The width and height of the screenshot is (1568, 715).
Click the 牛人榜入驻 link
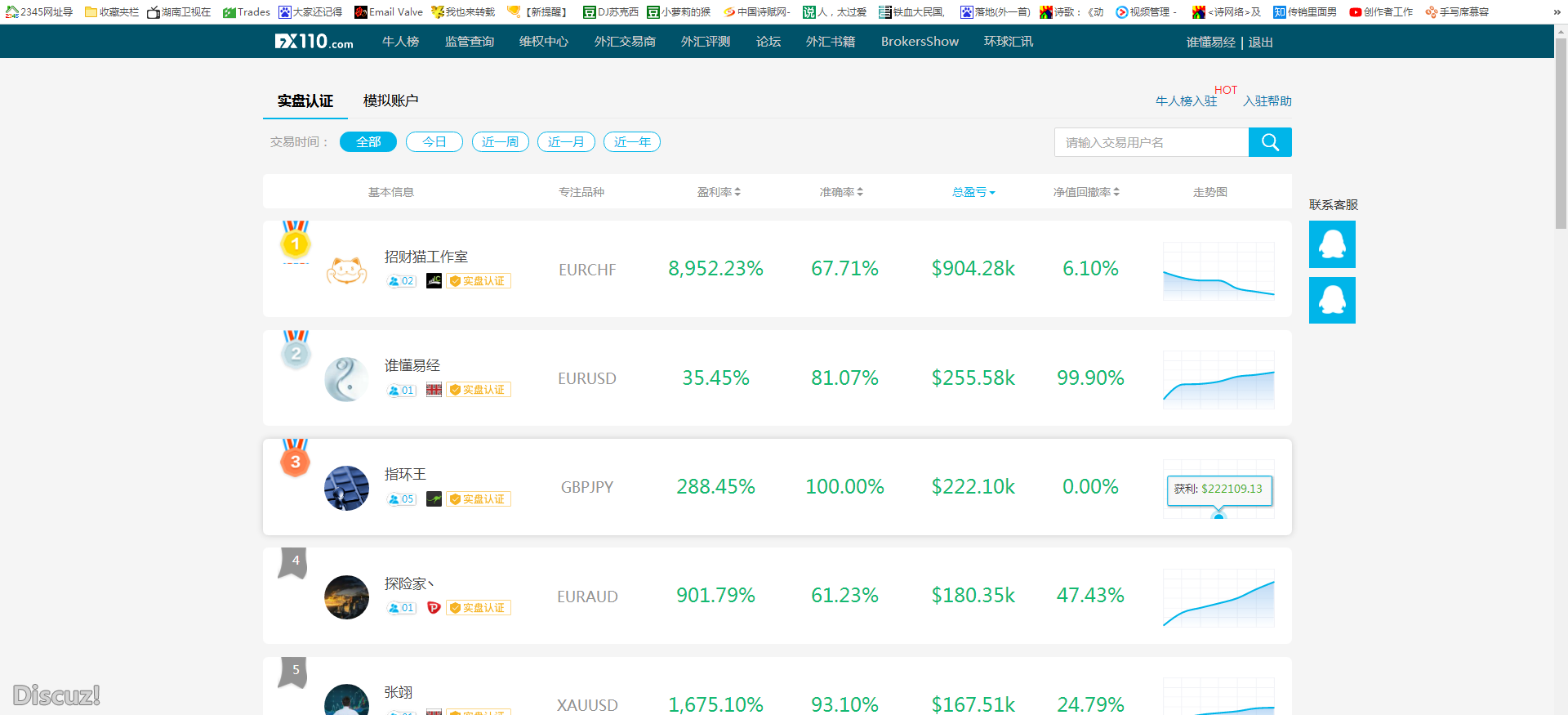coord(1187,101)
